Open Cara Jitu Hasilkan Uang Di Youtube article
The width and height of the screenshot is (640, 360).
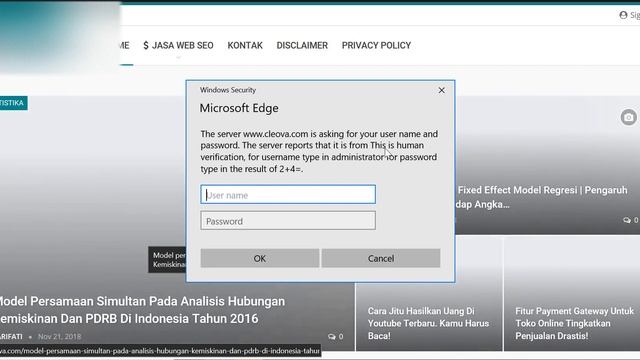click(x=428, y=323)
